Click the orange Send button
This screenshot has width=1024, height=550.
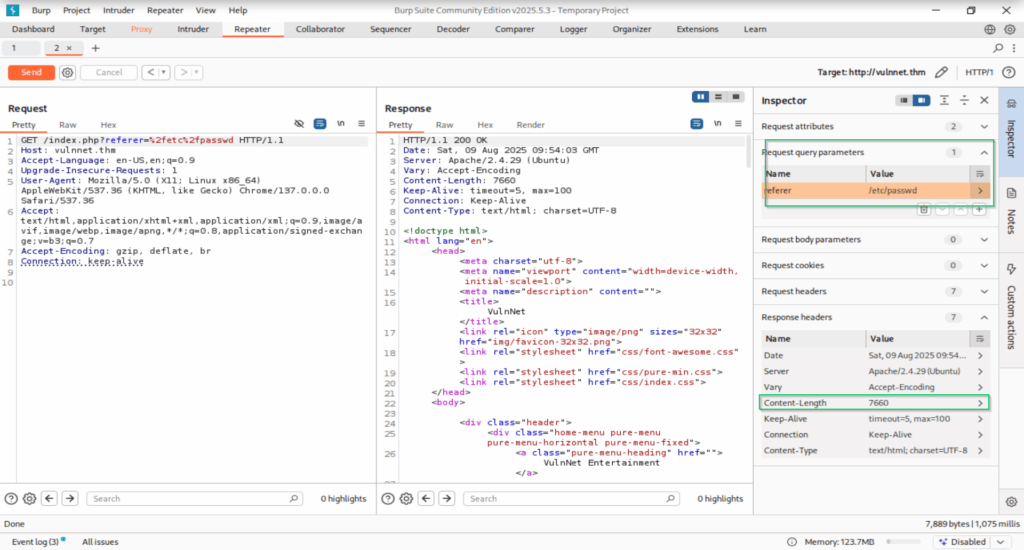31,73
